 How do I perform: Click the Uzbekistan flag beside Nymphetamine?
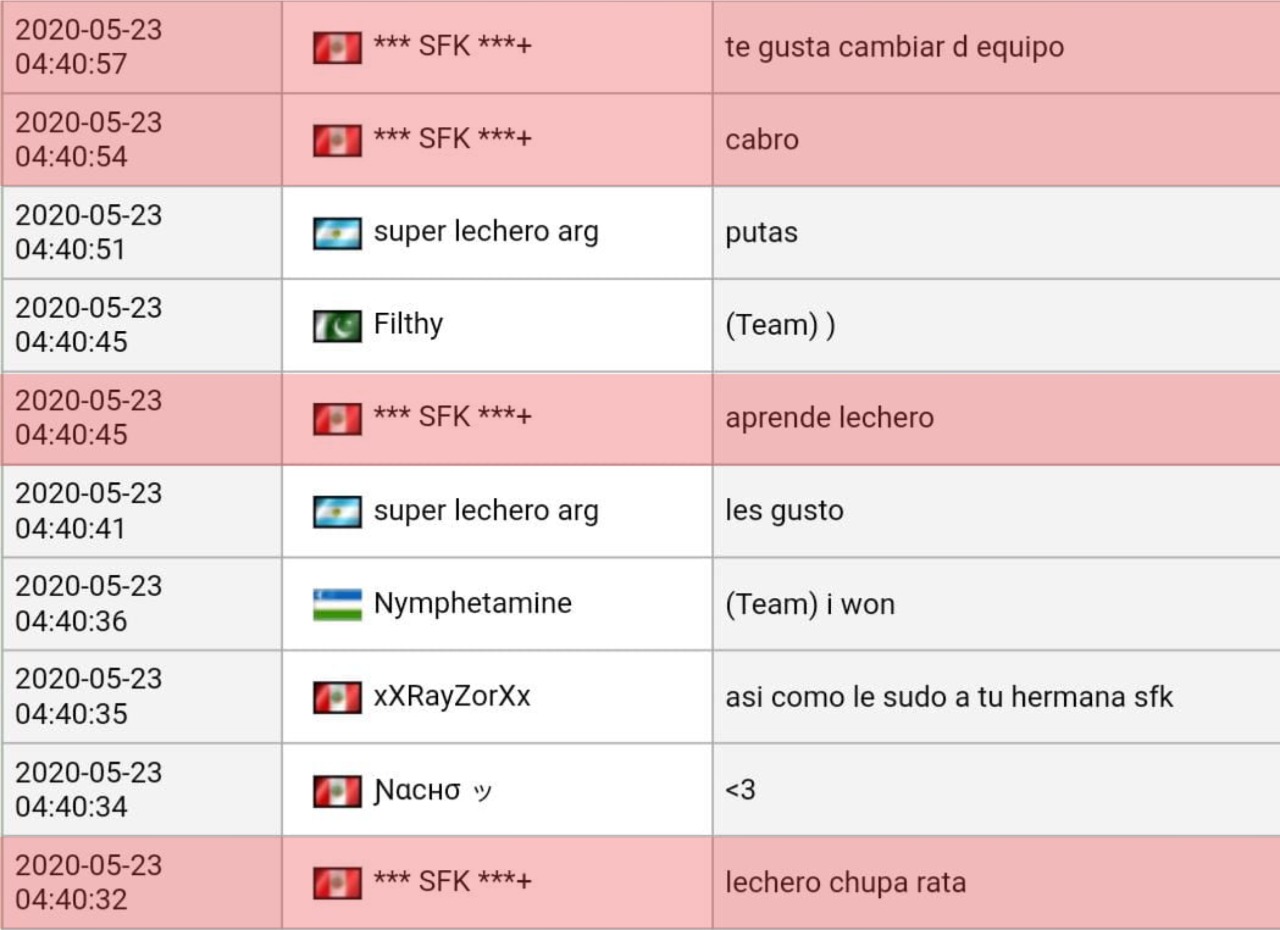[337, 605]
